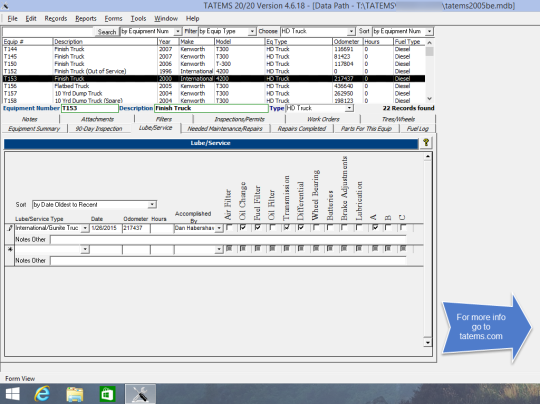Check the Lubrication checkbox

pyautogui.click(x=359, y=228)
